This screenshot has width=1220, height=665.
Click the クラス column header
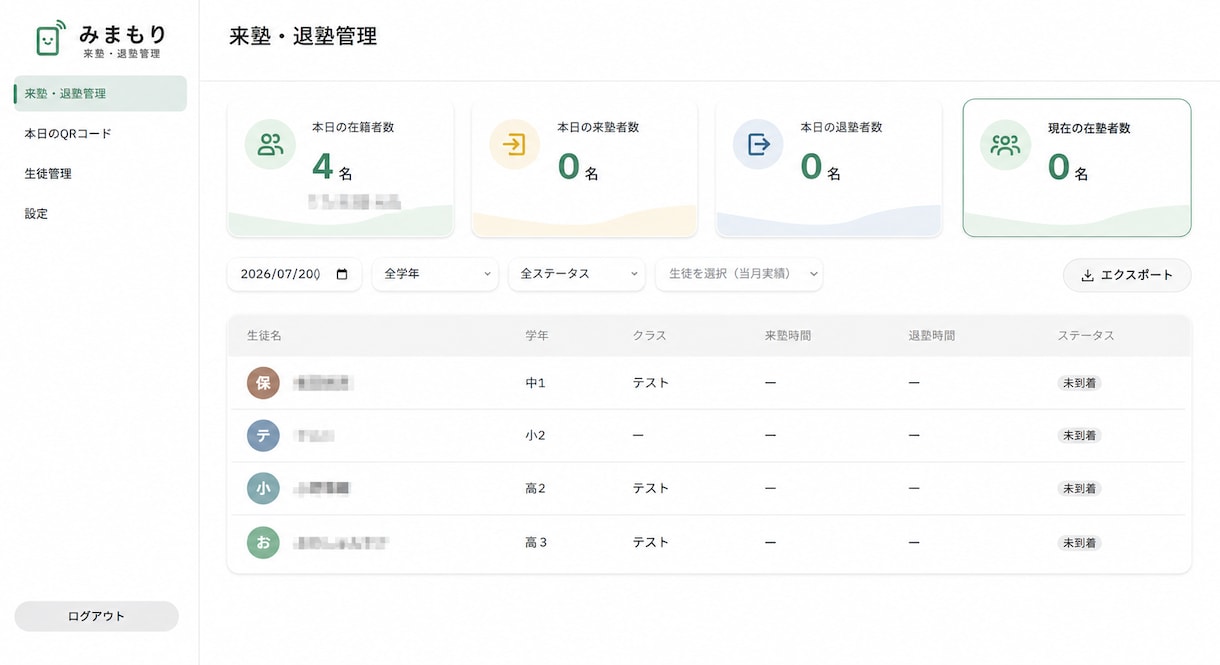(x=649, y=336)
